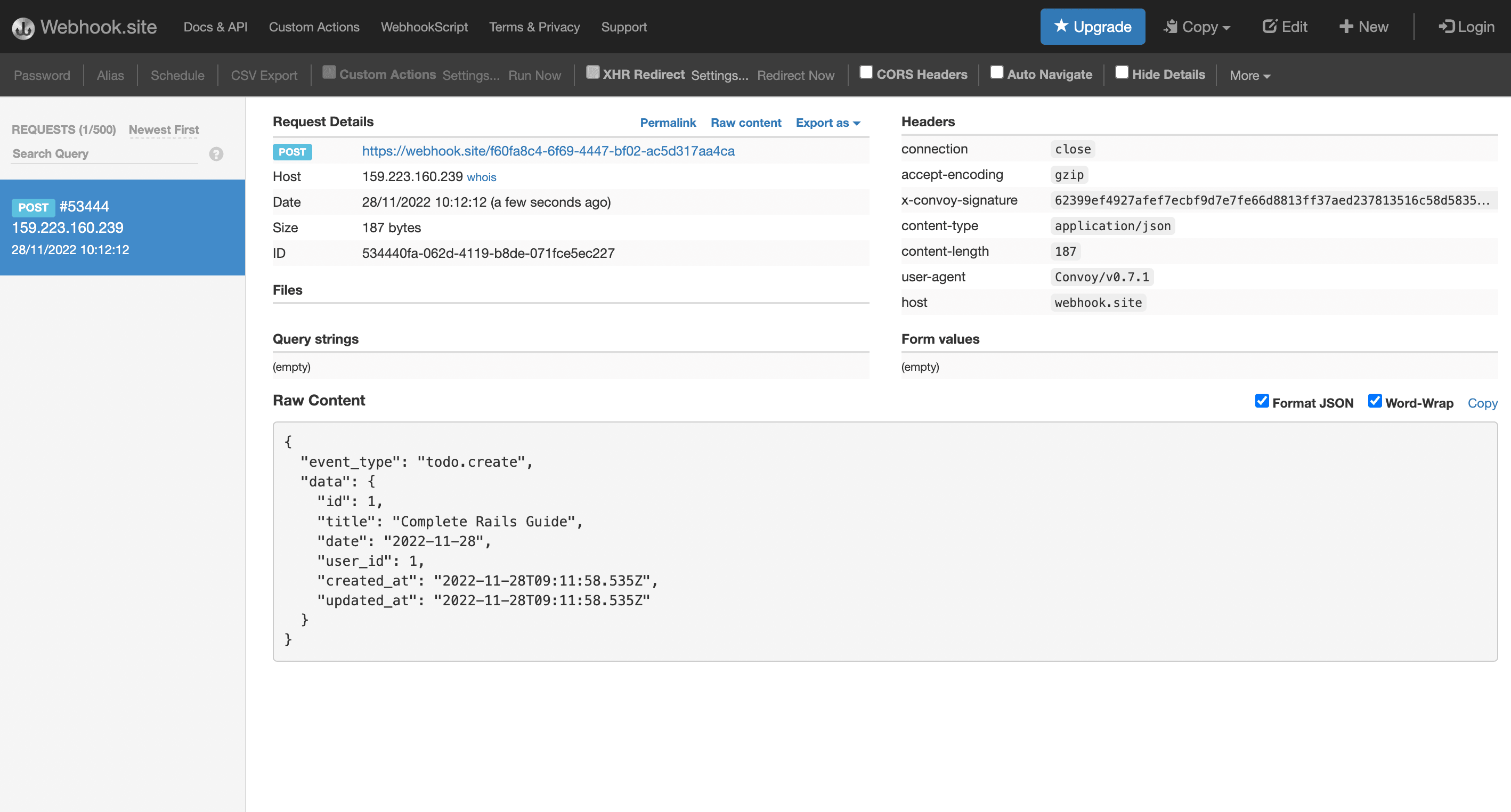Click the Export as arrow icon
The image size is (1511, 812).
pyautogui.click(x=857, y=123)
